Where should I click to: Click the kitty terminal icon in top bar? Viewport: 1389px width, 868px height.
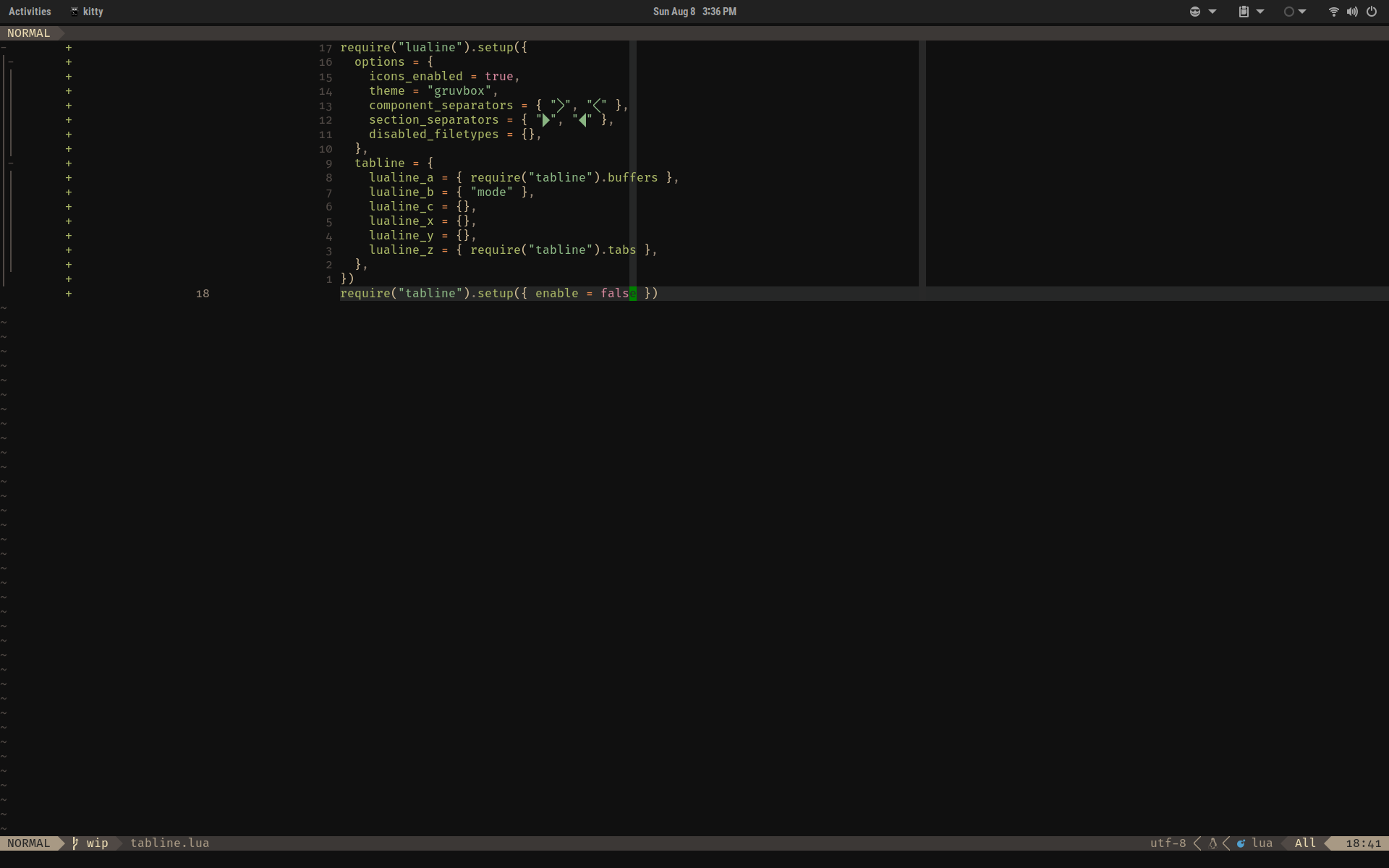pyautogui.click(x=73, y=12)
